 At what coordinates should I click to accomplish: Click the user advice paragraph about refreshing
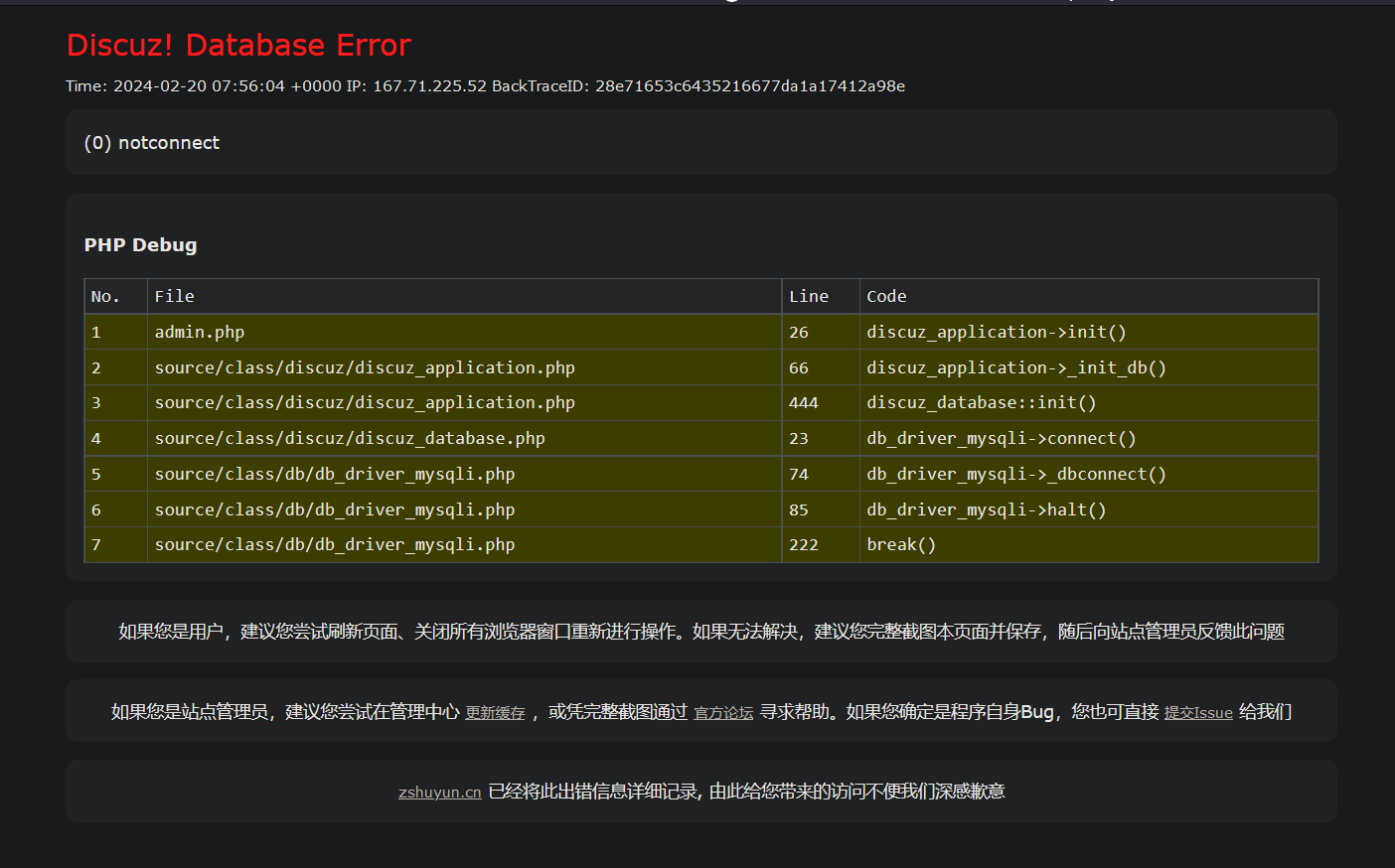click(x=700, y=632)
